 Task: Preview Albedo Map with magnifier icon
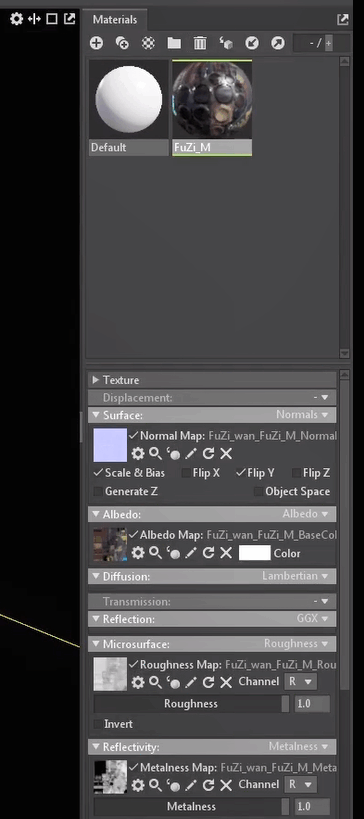(155, 553)
